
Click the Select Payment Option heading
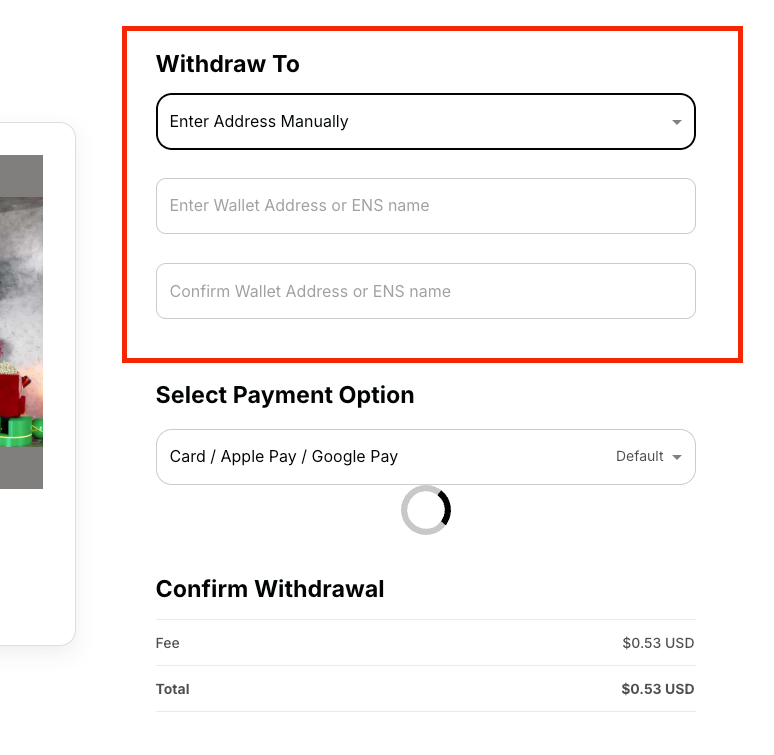(285, 395)
